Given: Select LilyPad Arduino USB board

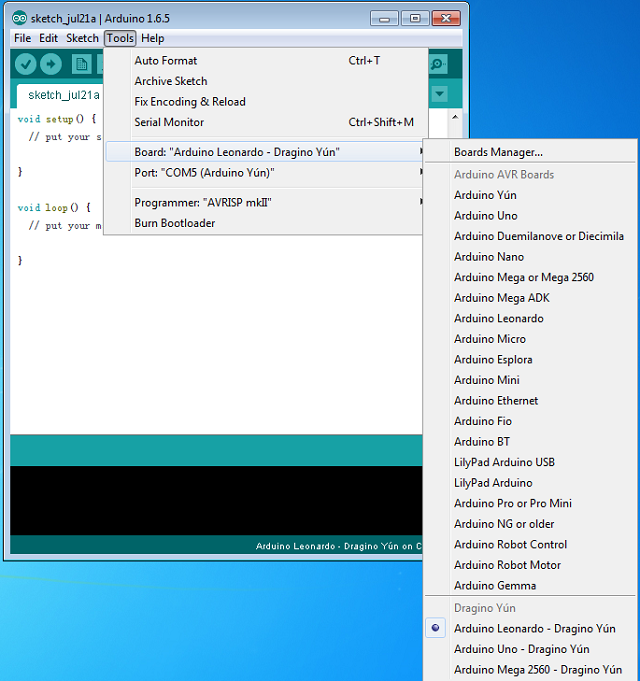Looking at the screenshot, I should pyautogui.click(x=530, y=462).
